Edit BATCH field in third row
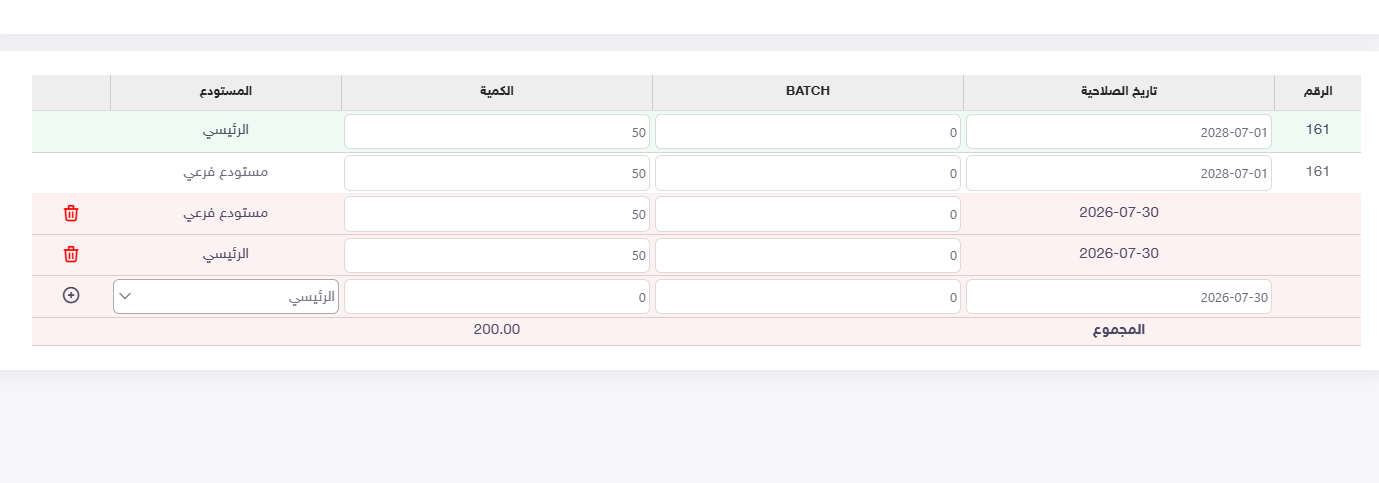Screen dimensions: 1379x483 pos(808,214)
